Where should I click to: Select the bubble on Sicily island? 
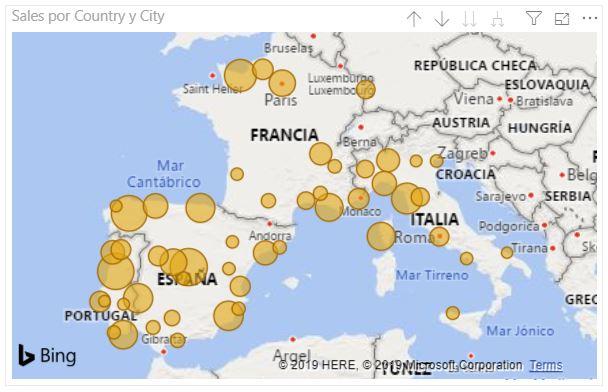[x=453, y=313]
